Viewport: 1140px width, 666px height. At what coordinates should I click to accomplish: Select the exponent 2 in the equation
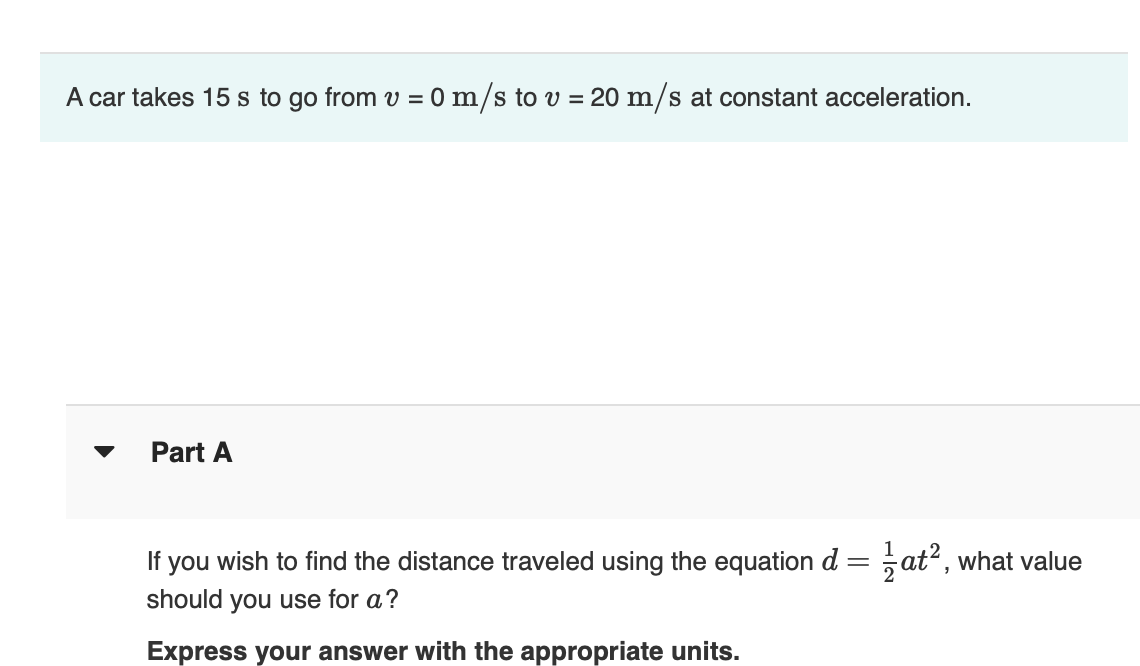pos(940,551)
